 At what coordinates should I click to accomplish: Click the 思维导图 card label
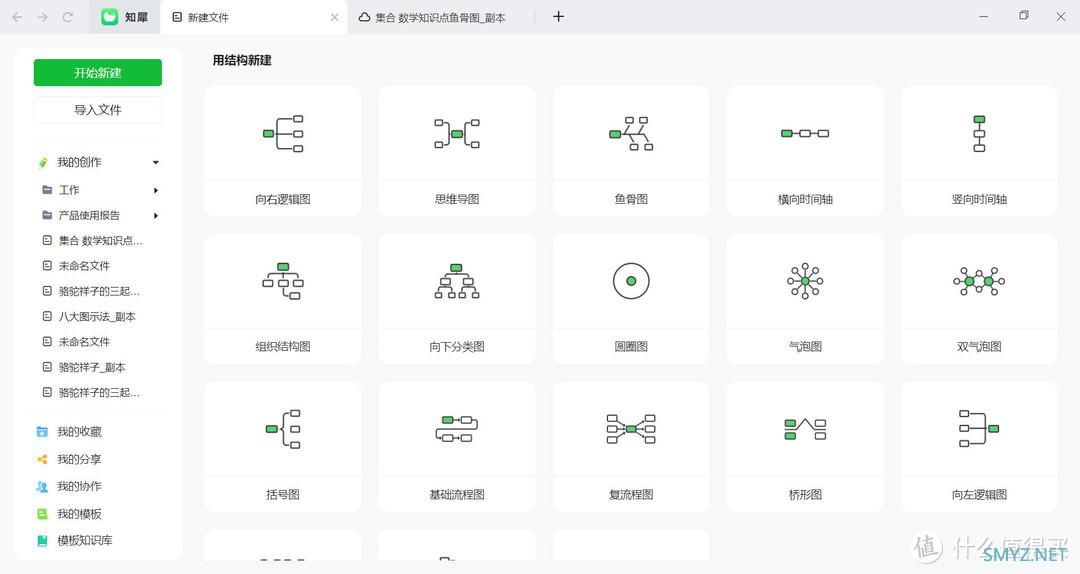(x=457, y=199)
